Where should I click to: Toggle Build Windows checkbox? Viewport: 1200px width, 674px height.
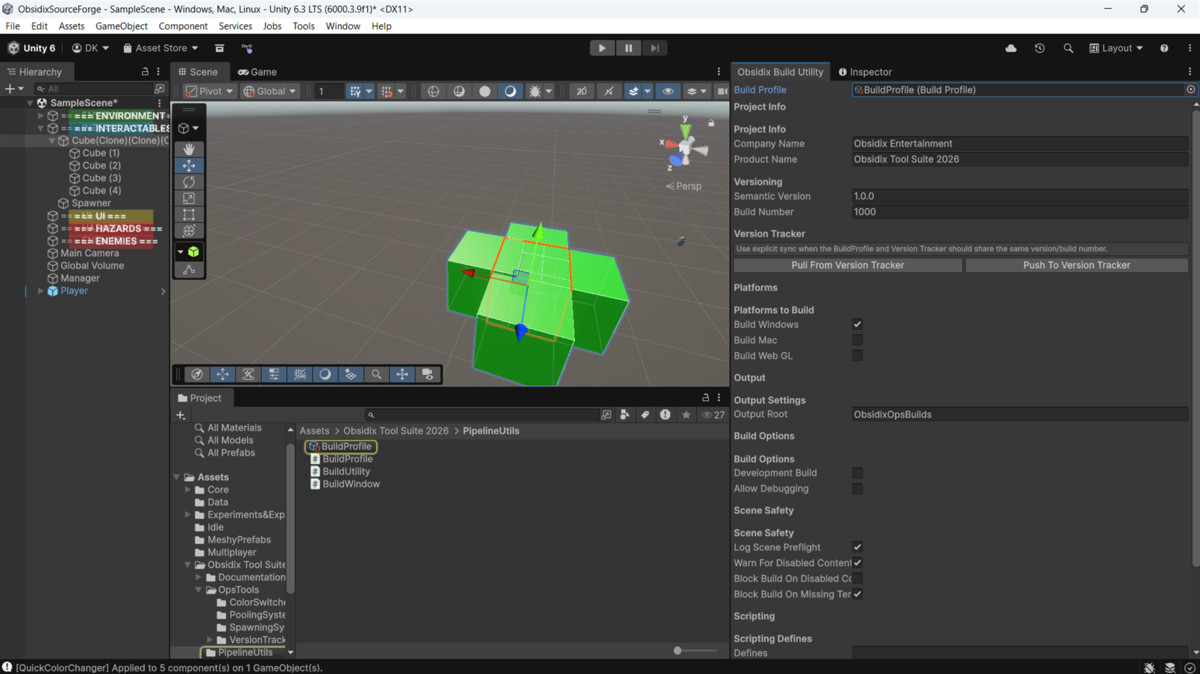click(857, 325)
